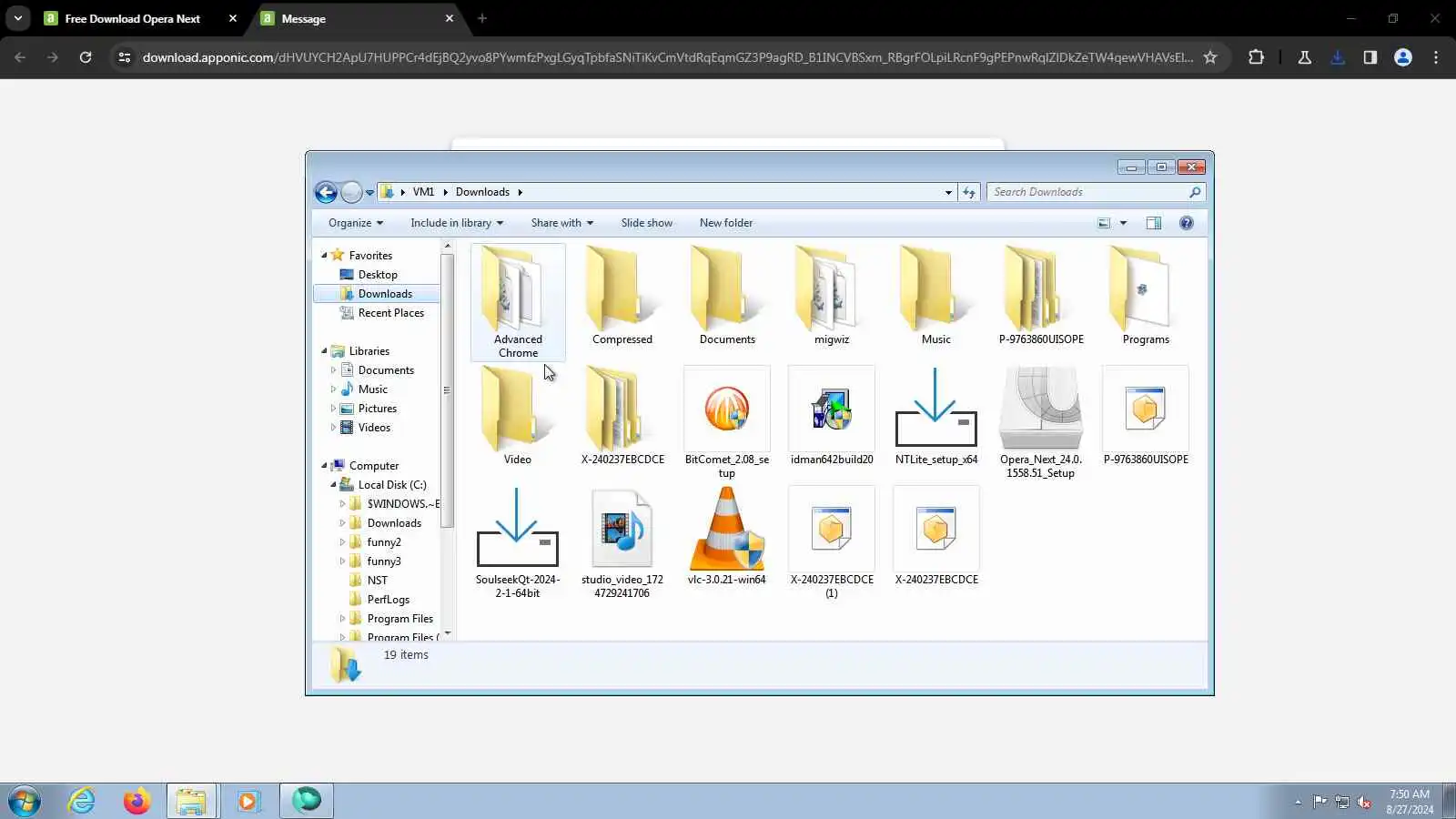Collapse the Computer tree node
1456x819 pixels.
click(x=324, y=466)
